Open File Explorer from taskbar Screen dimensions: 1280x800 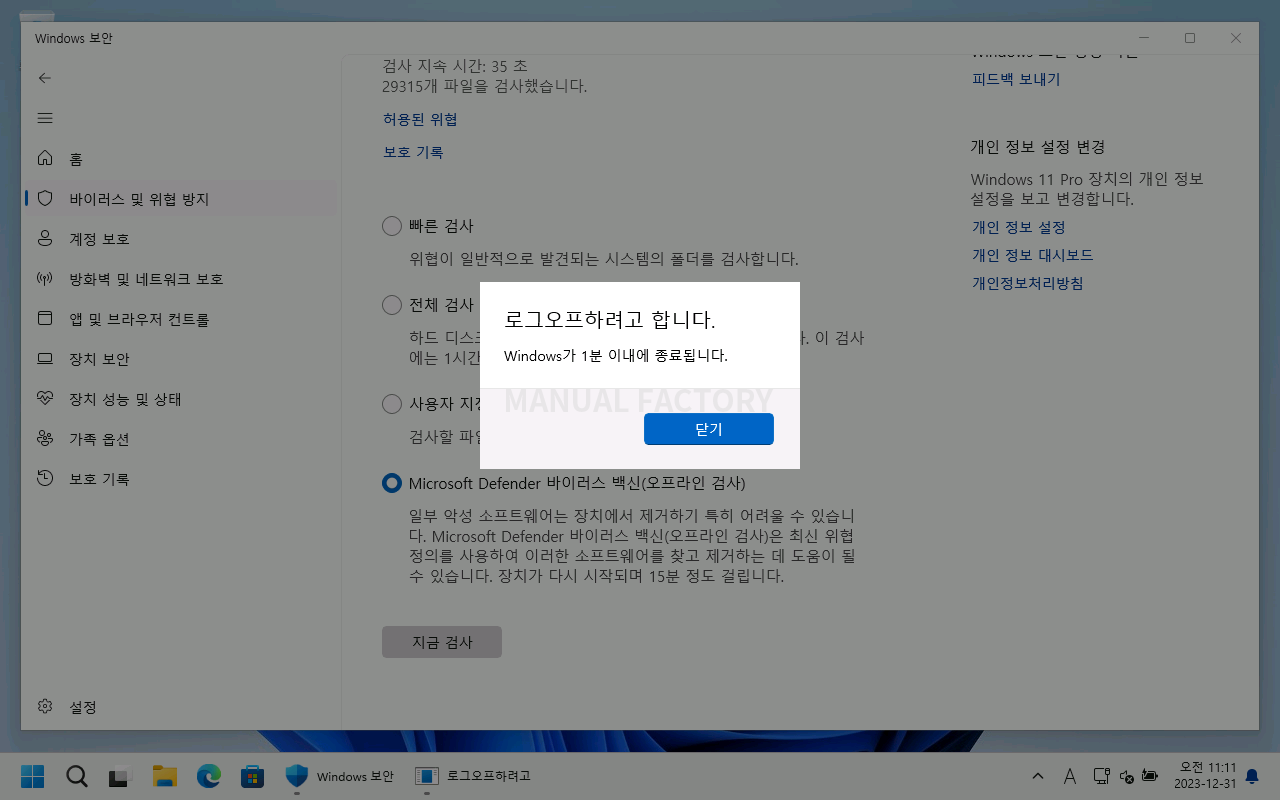(x=164, y=776)
